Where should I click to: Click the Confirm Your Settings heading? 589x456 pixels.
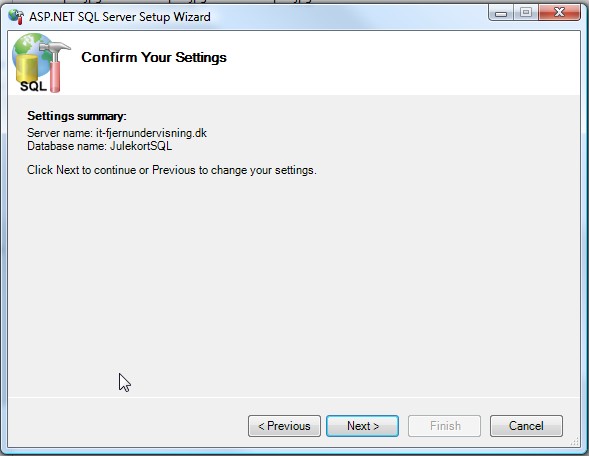154,57
